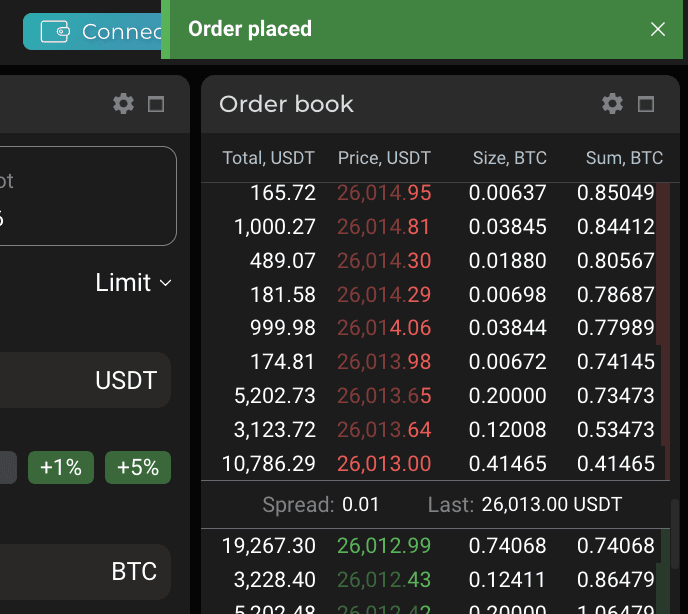Click the wallet icon on Connect button
The width and height of the screenshot is (688, 614).
coord(55,32)
